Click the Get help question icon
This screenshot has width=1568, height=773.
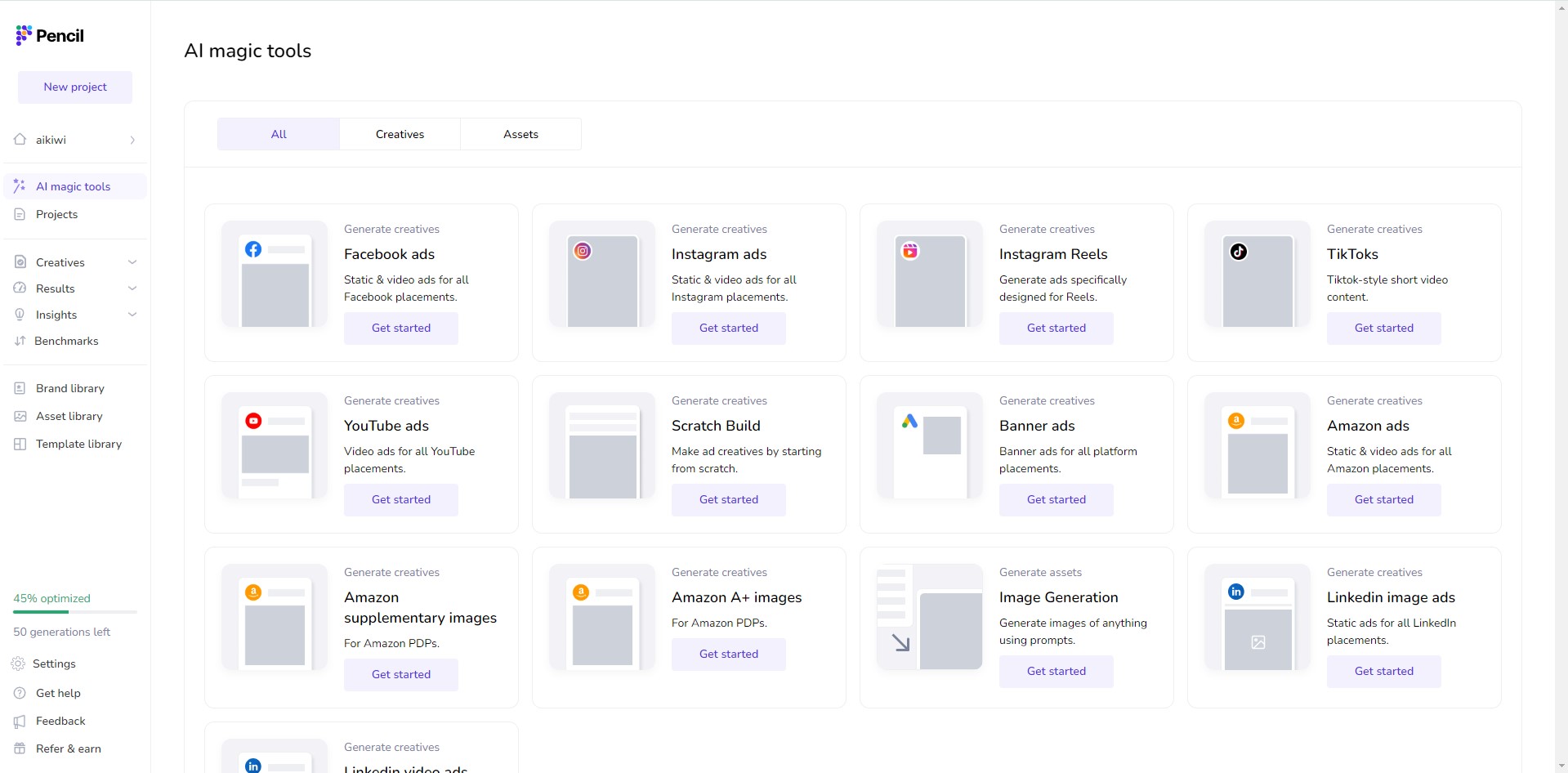(20, 693)
